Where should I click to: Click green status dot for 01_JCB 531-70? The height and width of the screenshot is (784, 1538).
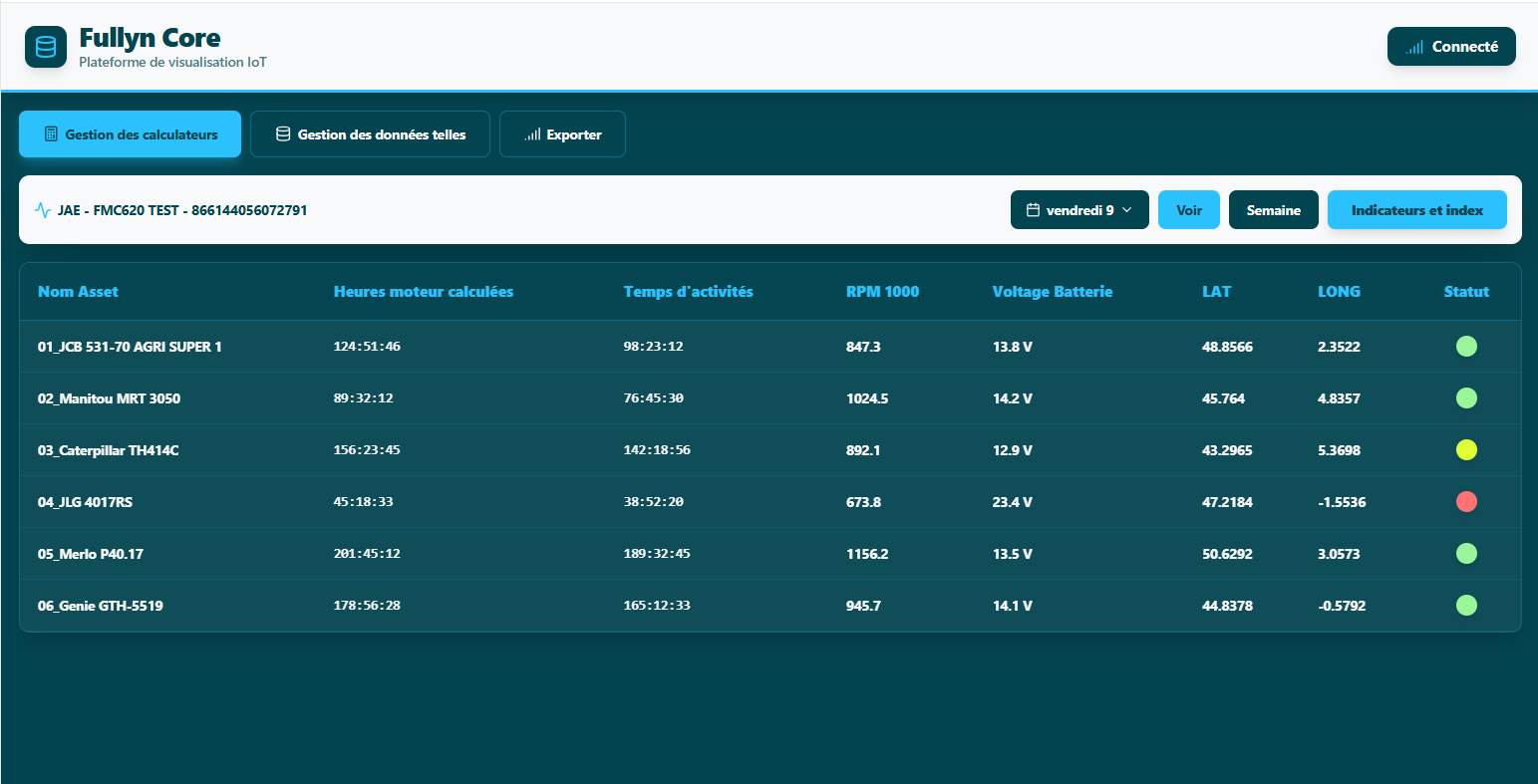[x=1466, y=347]
